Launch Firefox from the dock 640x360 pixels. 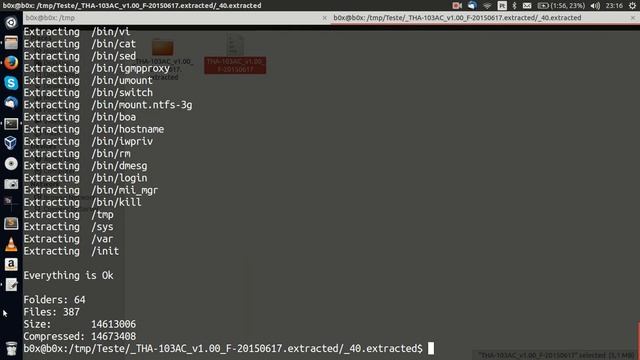[11, 63]
